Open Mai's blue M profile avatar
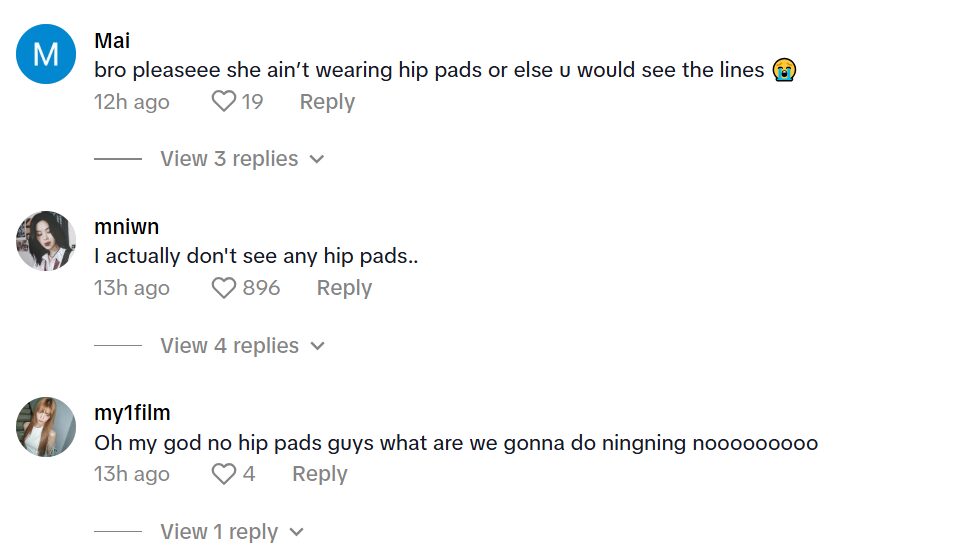 point(46,54)
